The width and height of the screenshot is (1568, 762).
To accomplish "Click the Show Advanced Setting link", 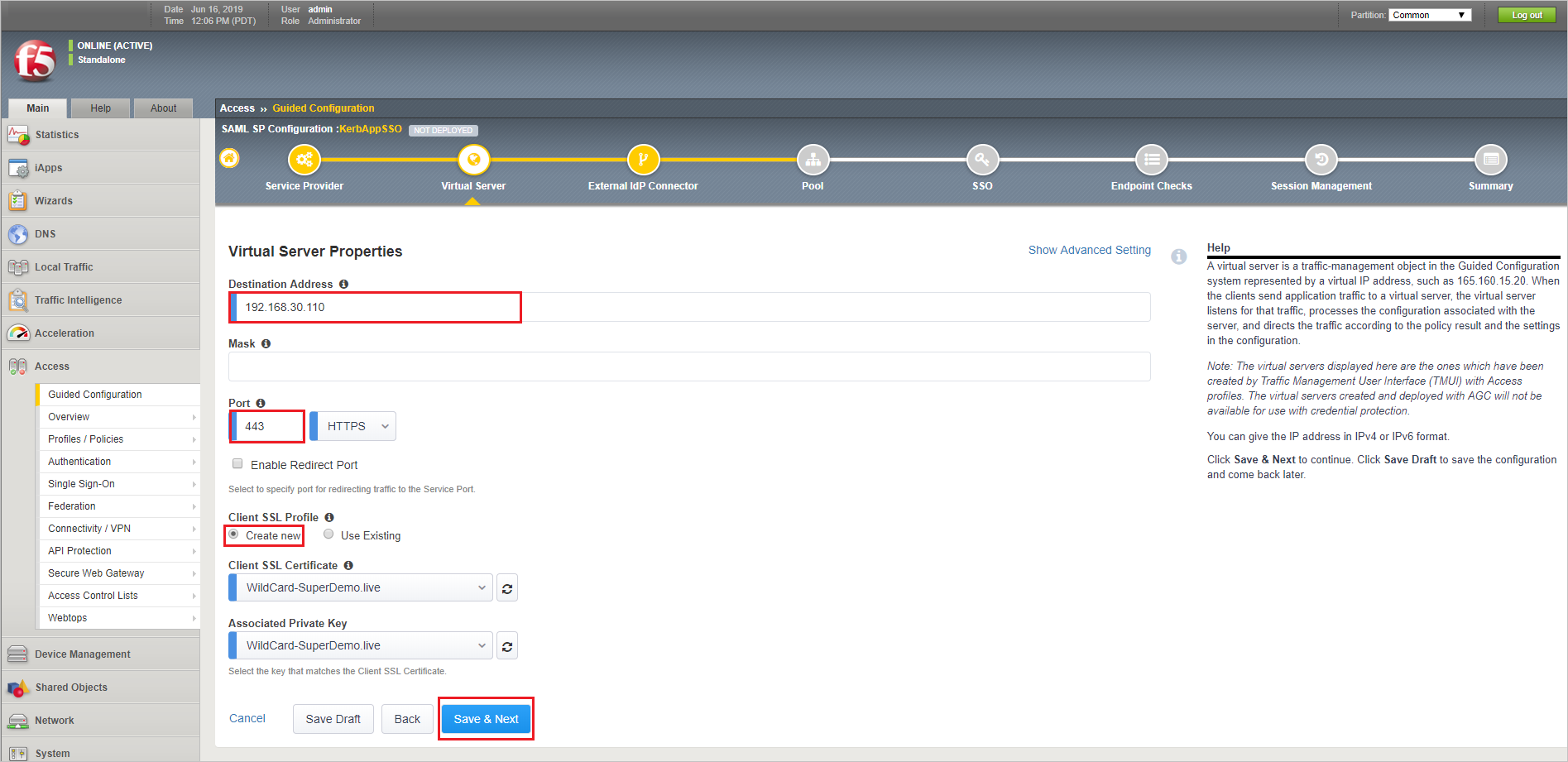I will point(1090,250).
